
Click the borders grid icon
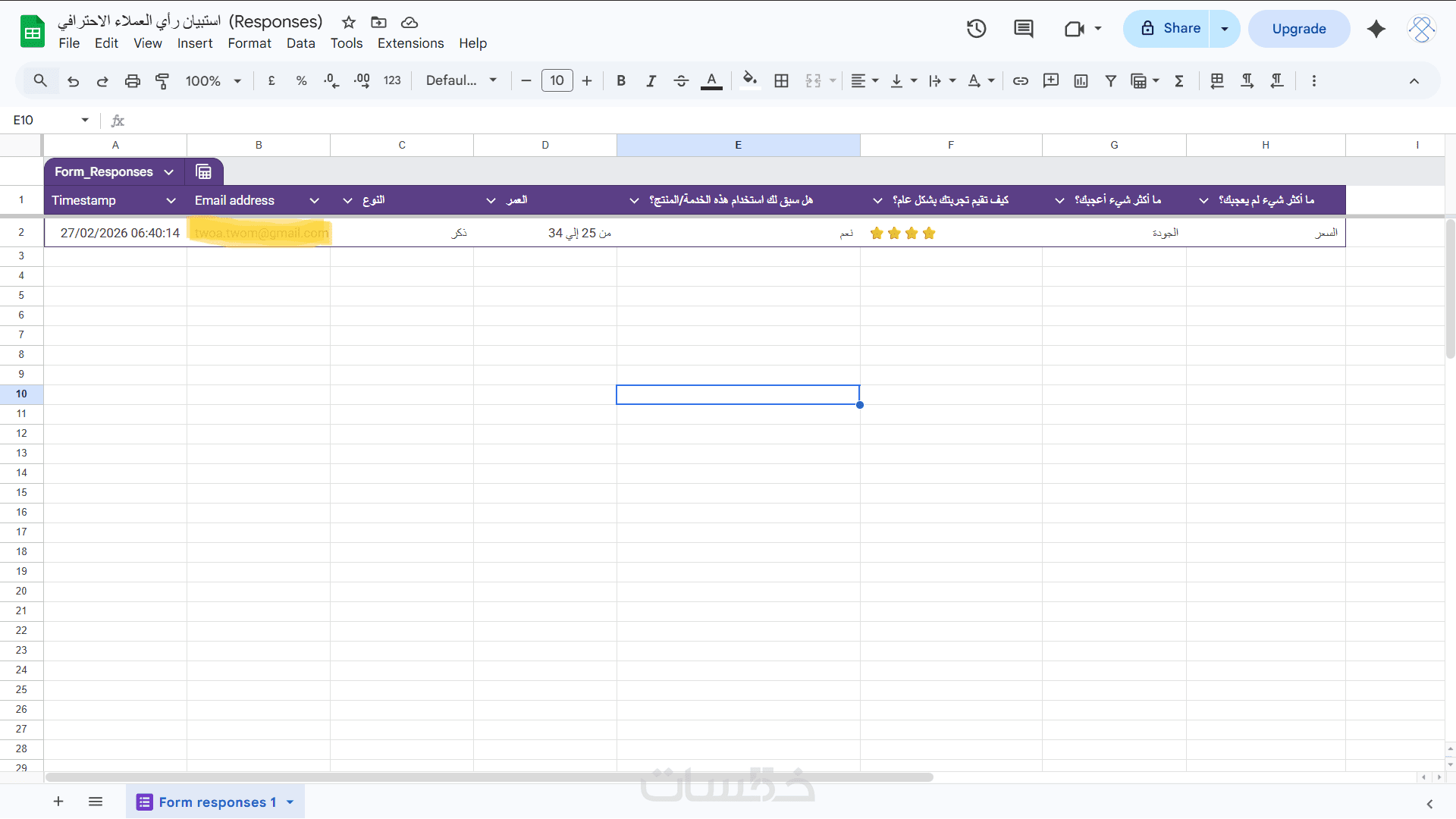click(781, 81)
